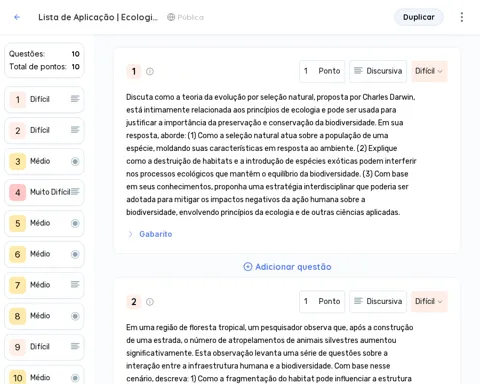The height and width of the screenshot is (384, 480).
Task: Select question 9 Difícil in the sidebar
Action: (x=44, y=347)
